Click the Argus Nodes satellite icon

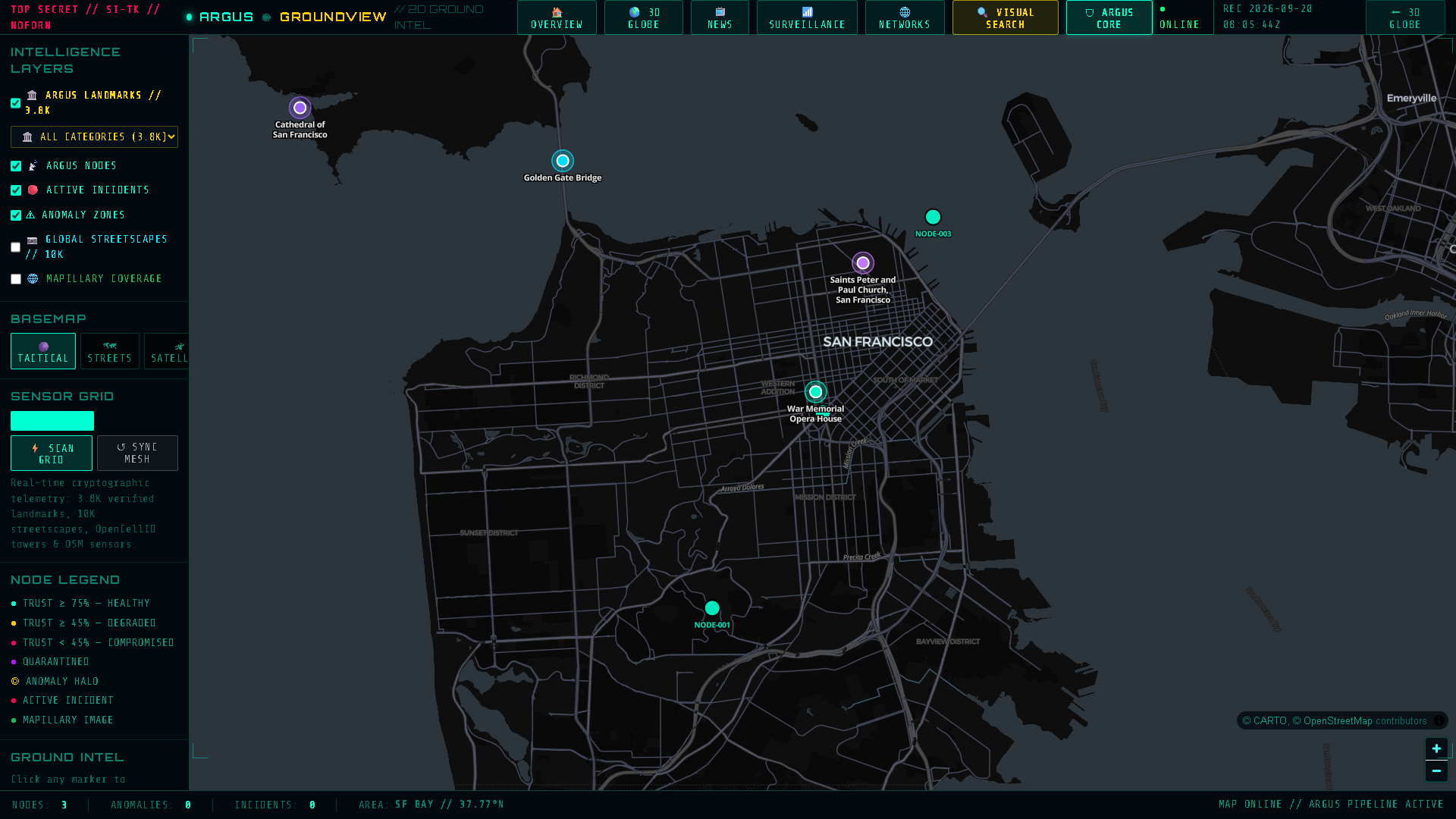click(x=33, y=166)
